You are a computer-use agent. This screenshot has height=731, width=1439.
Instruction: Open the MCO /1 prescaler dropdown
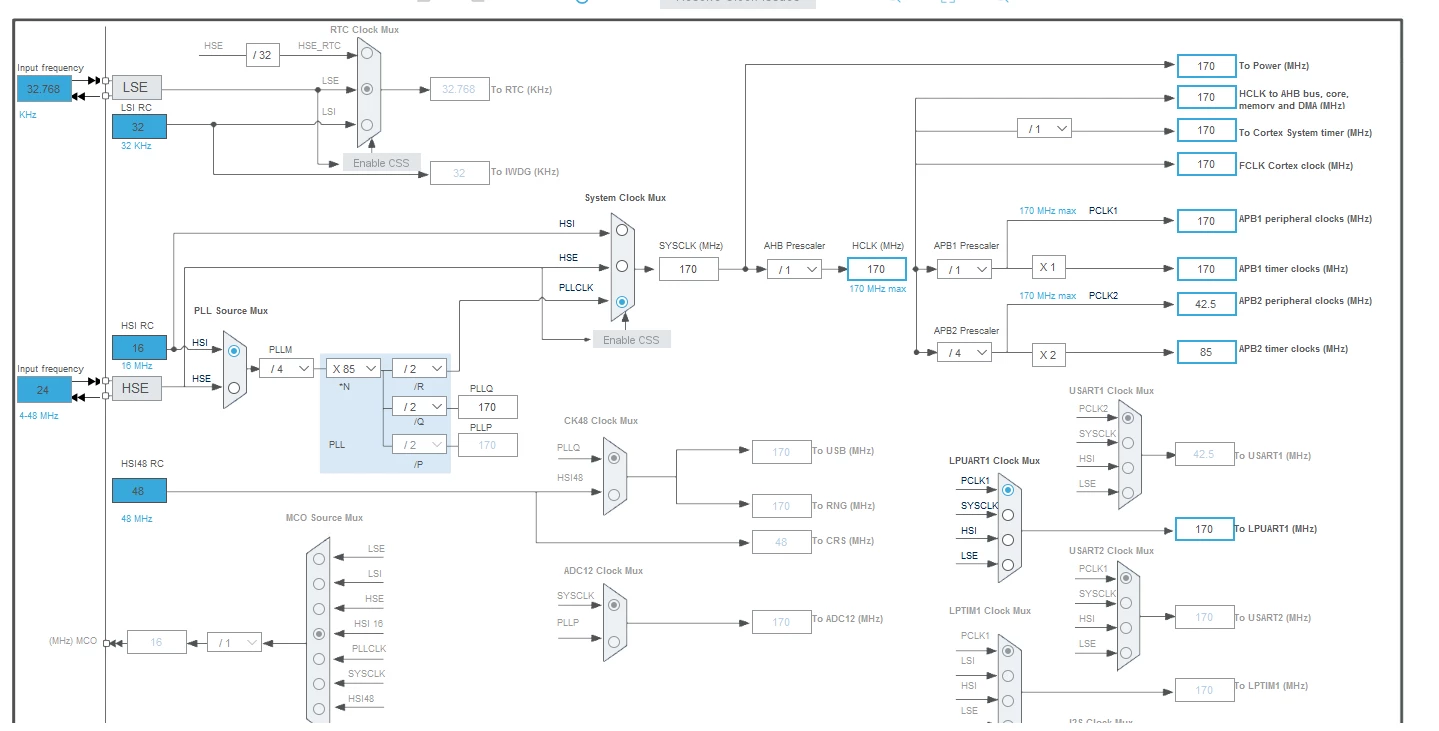(234, 642)
